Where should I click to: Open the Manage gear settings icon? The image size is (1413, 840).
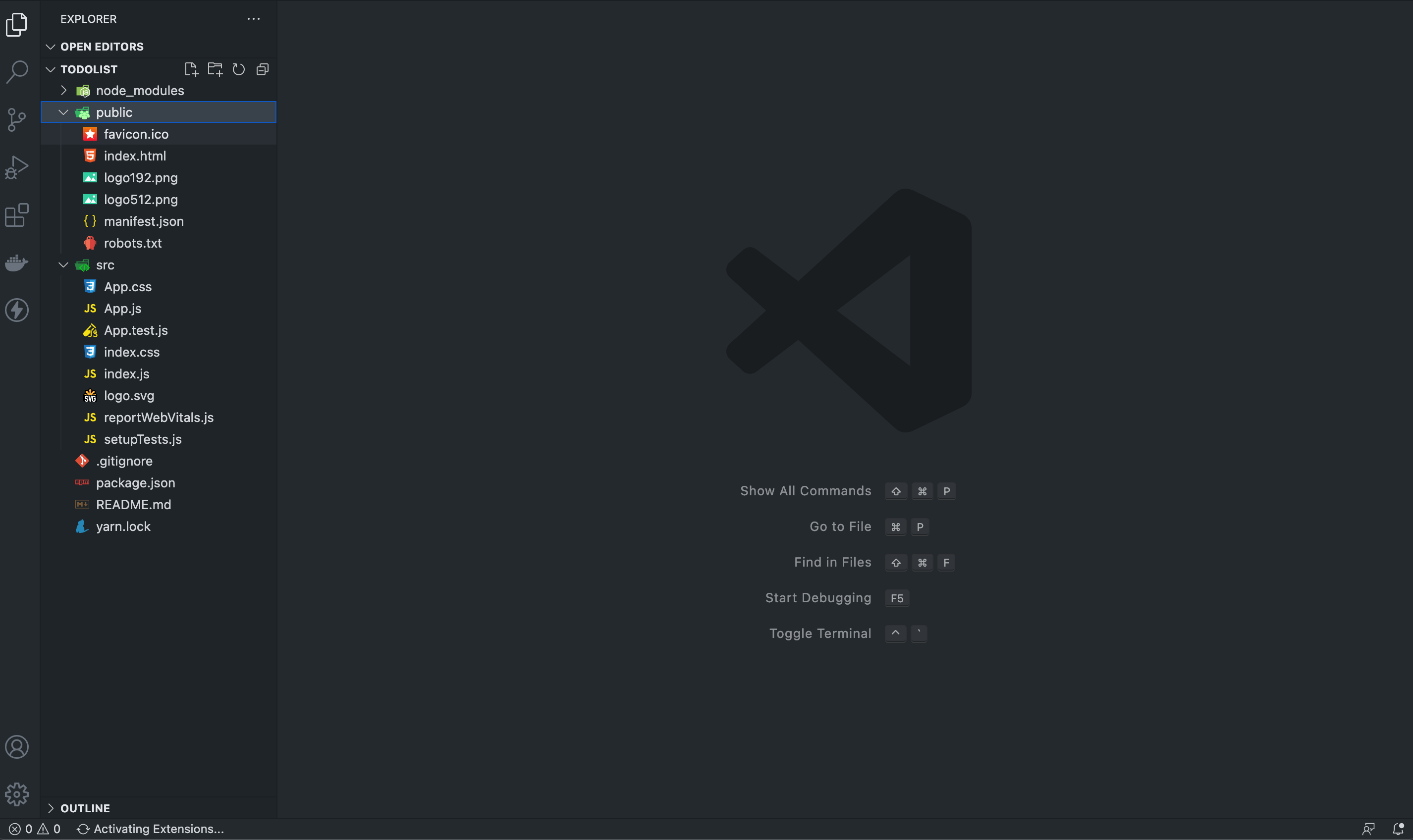click(x=17, y=795)
